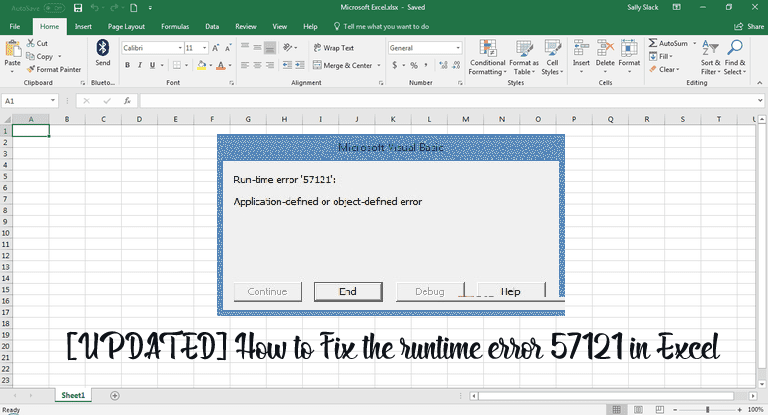Click the zoom slider handle
768x415 pixels.
[707, 409]
